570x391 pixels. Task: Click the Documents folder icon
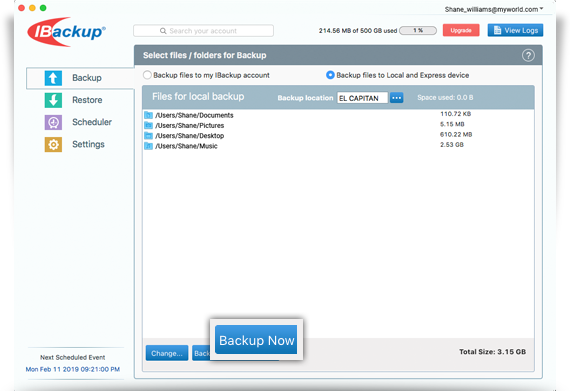(148, 115)
